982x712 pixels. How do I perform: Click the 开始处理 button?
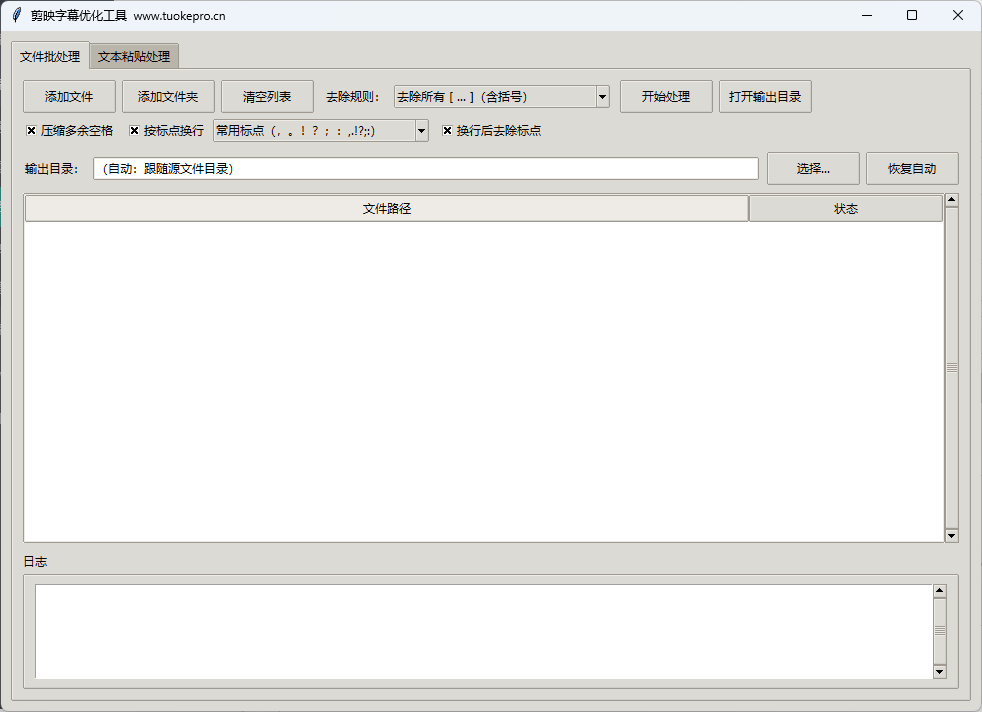click(666, 97)
